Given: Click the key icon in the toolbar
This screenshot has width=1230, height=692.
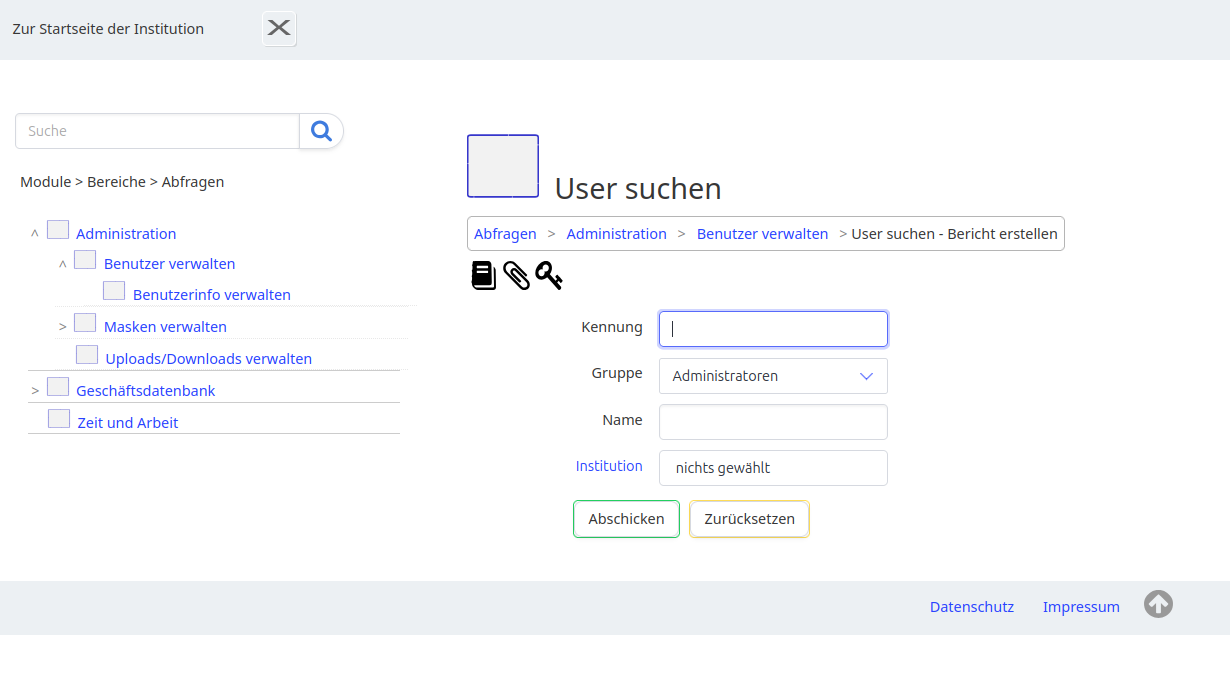Looking at the screenshot, I should coord(549,276).
